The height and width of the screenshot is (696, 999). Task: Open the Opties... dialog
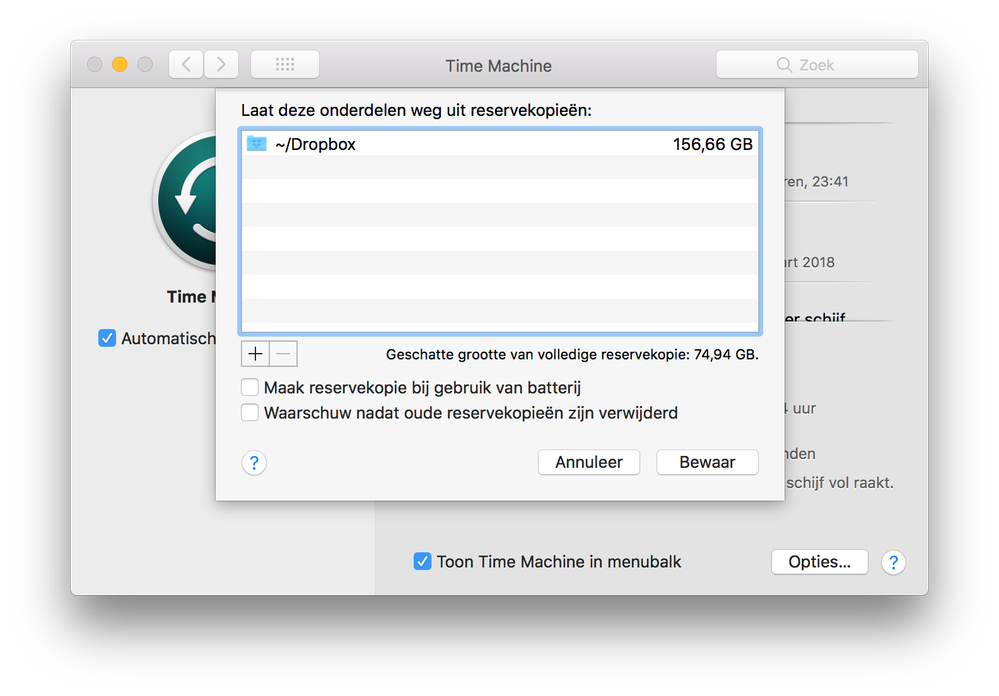[x=819, y=562]
